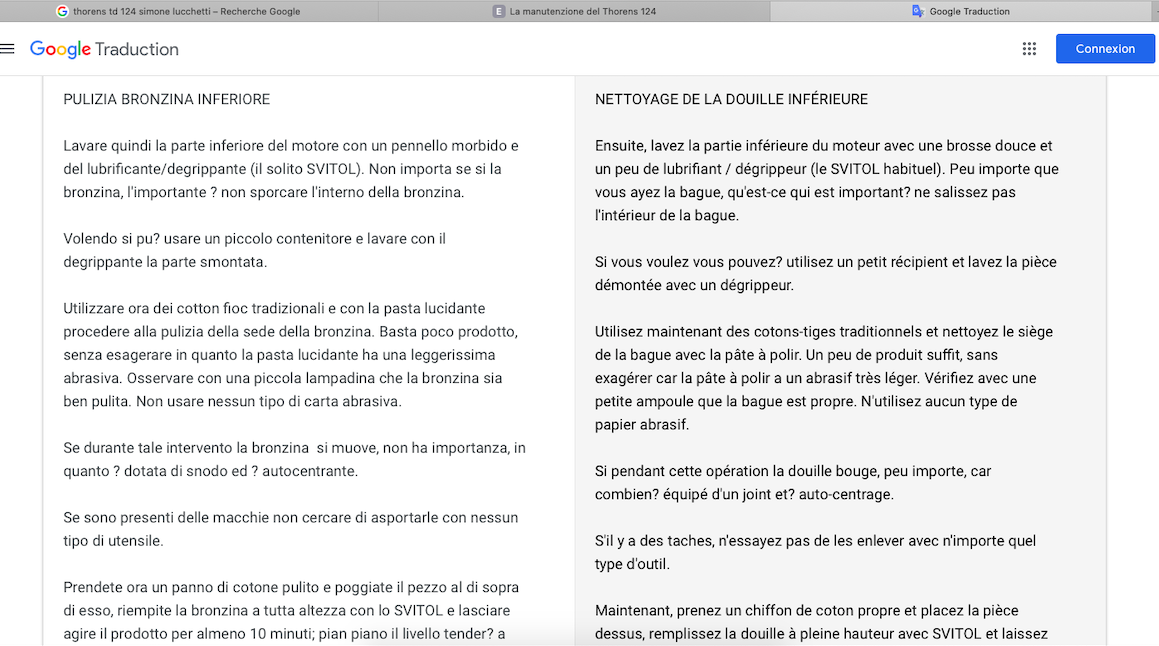
Task: Click the Google favicon on first tab
Action: pyautogui.click(x=62, y=12)
